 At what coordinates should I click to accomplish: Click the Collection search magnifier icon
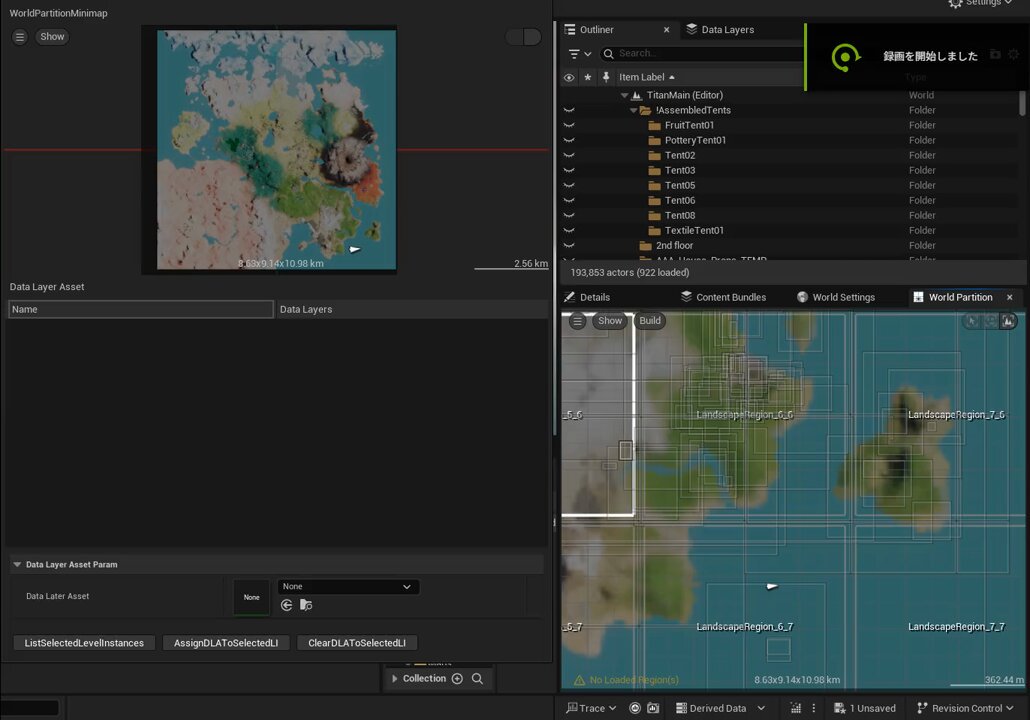(478, 679)
